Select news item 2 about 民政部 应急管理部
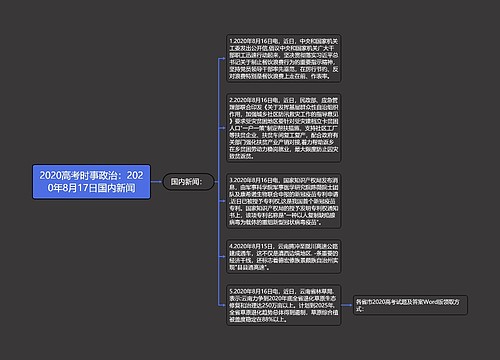 tap(284, 128)
